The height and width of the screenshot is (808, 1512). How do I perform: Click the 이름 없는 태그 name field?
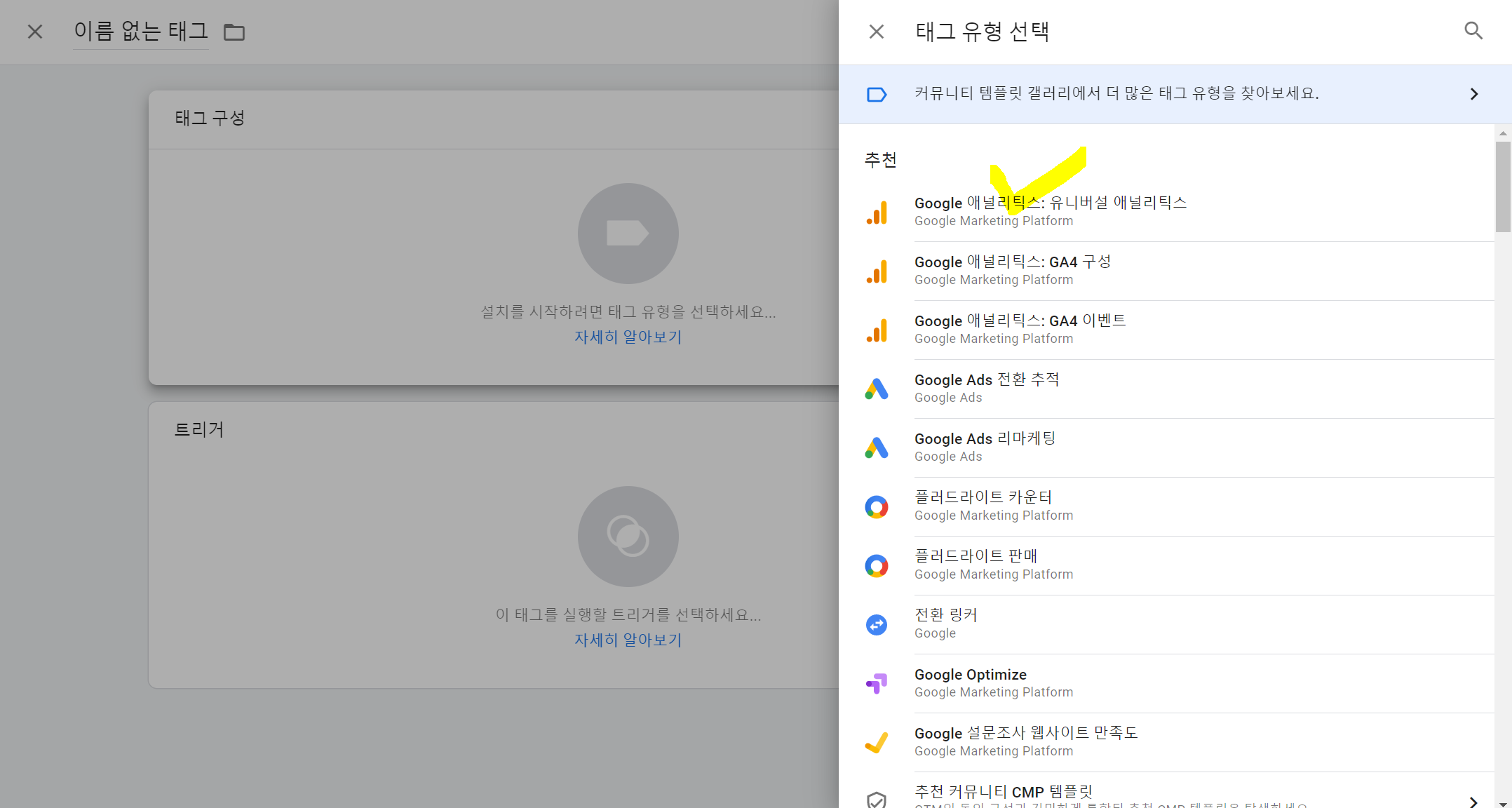tap(141, 32)
